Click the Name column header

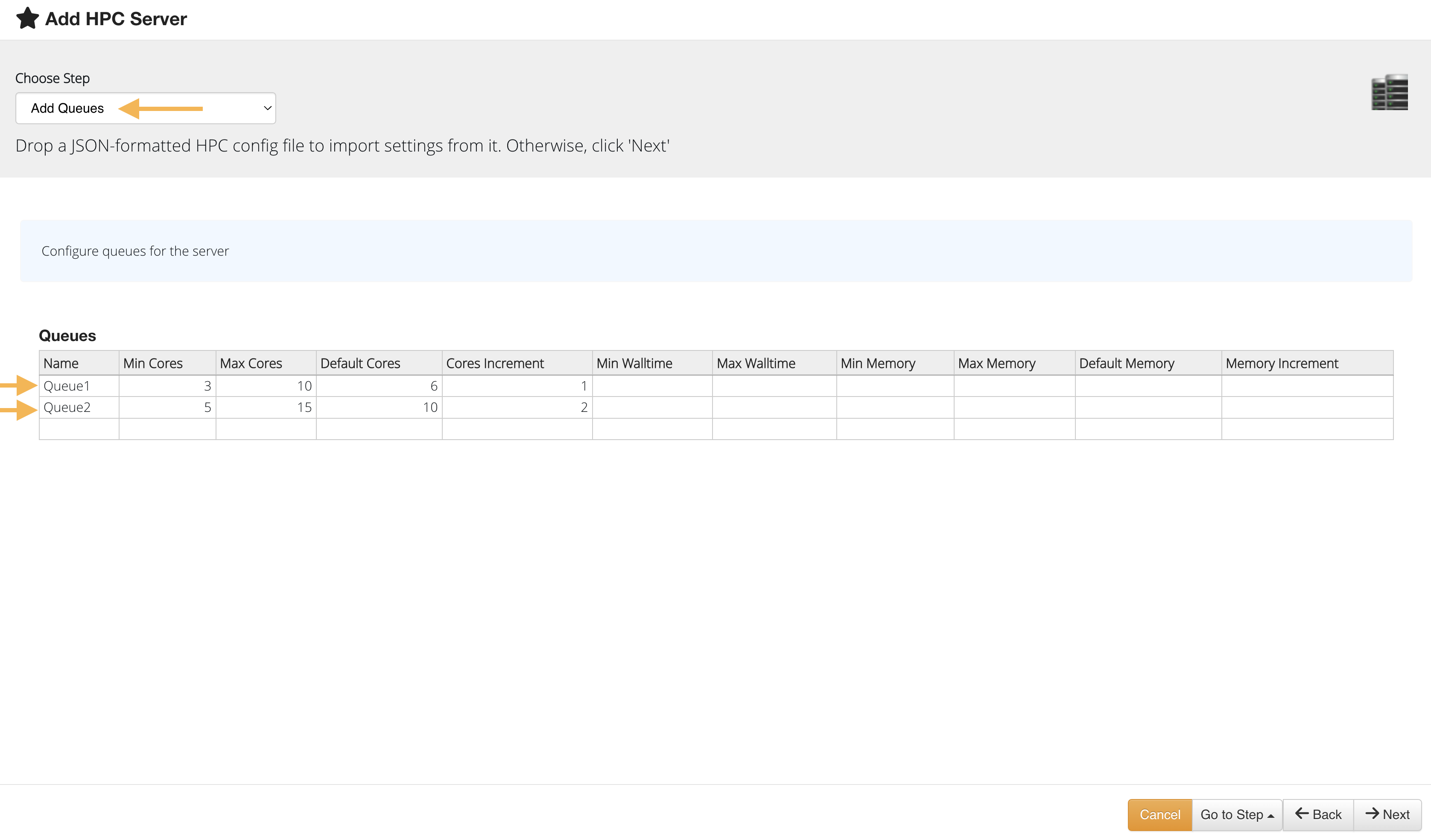point(79,363)
